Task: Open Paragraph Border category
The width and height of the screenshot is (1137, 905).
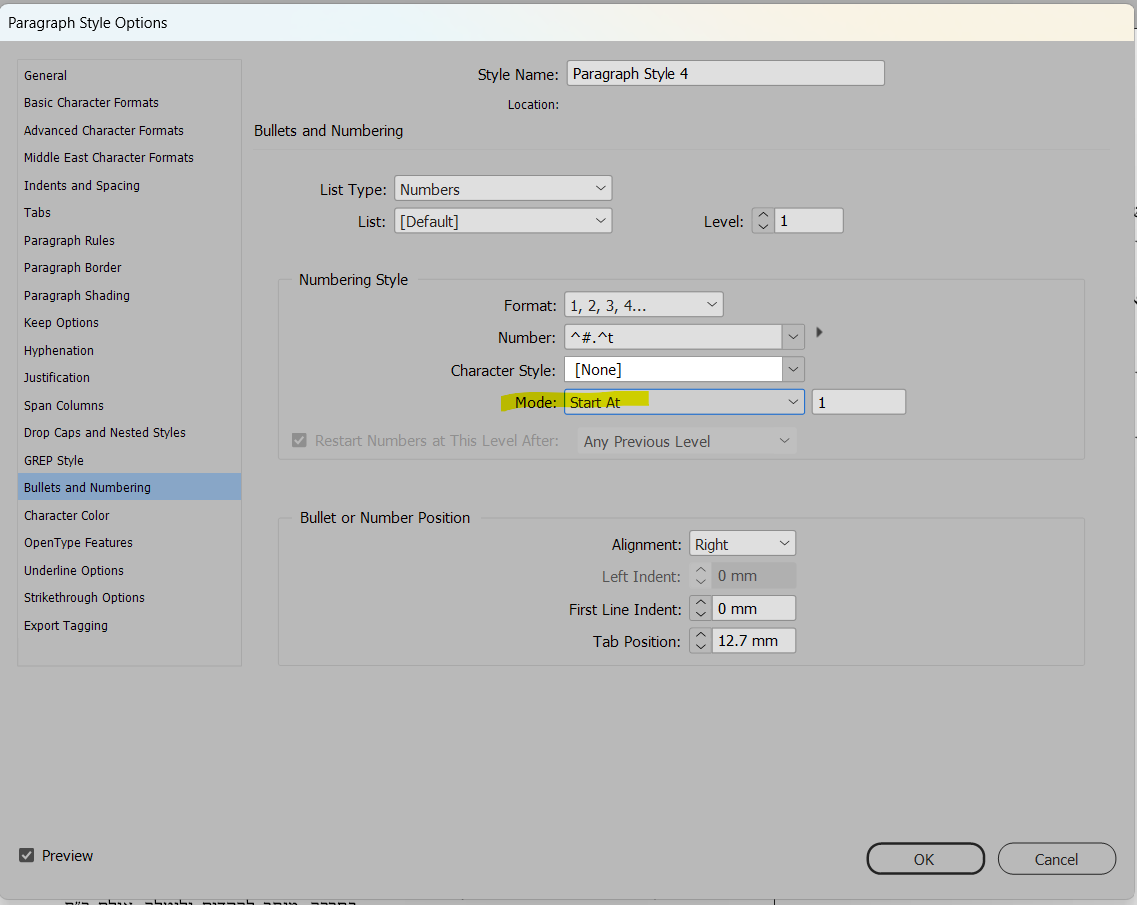Action: point(73,268)
